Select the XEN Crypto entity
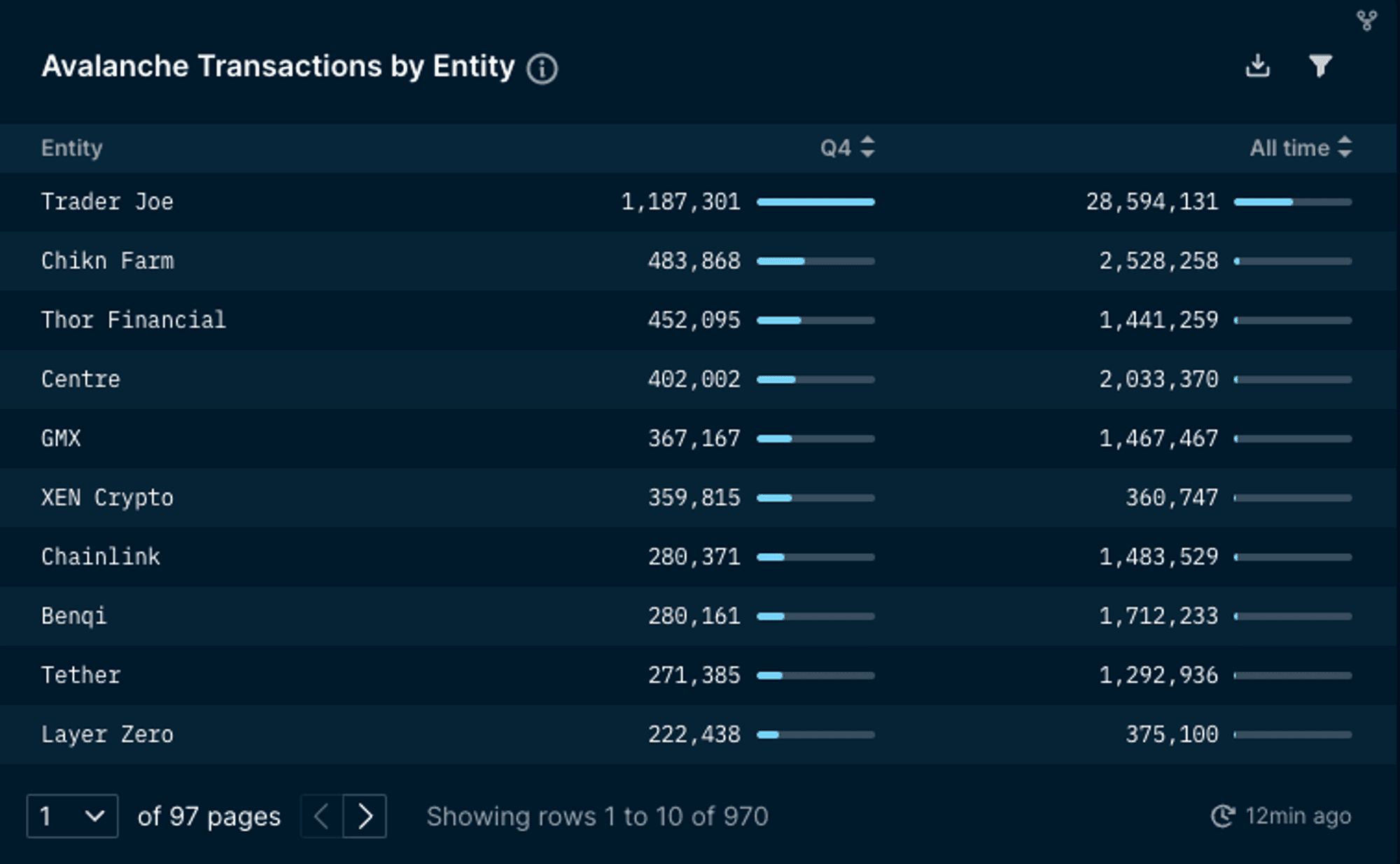The image size is (1400, 864). tap(107, 498)
